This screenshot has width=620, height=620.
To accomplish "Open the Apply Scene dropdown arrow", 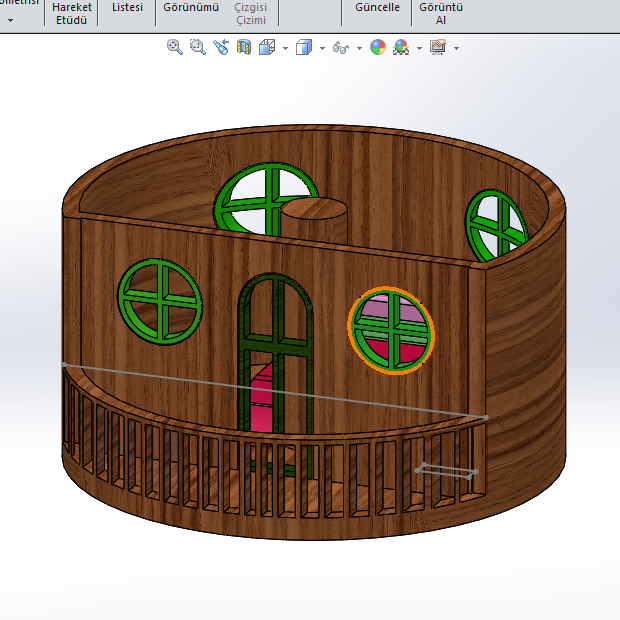I will pyautogui.click(x=419, y=48).
